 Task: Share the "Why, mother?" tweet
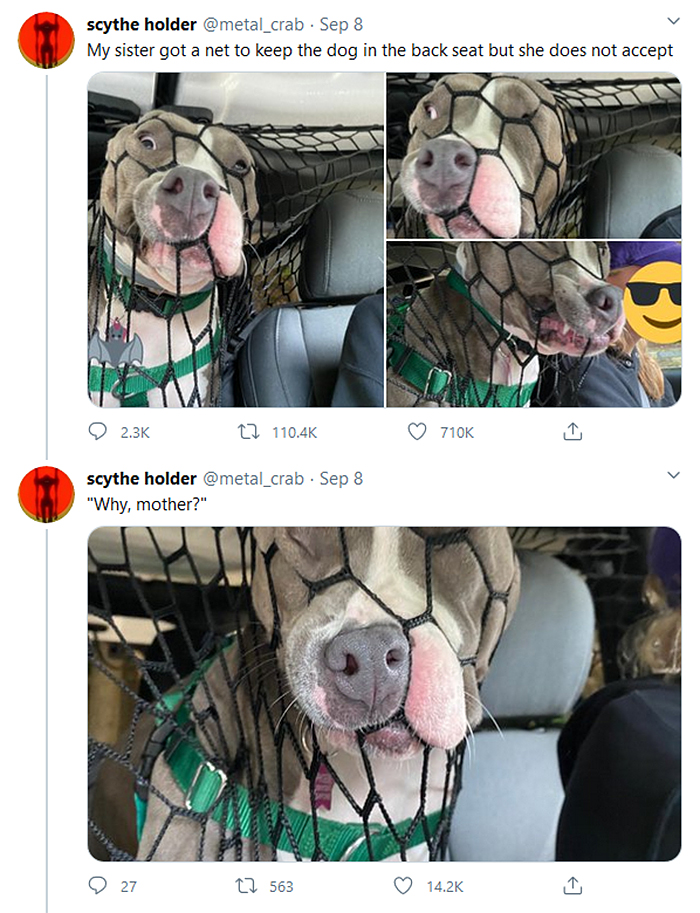[x=572, y=886]
